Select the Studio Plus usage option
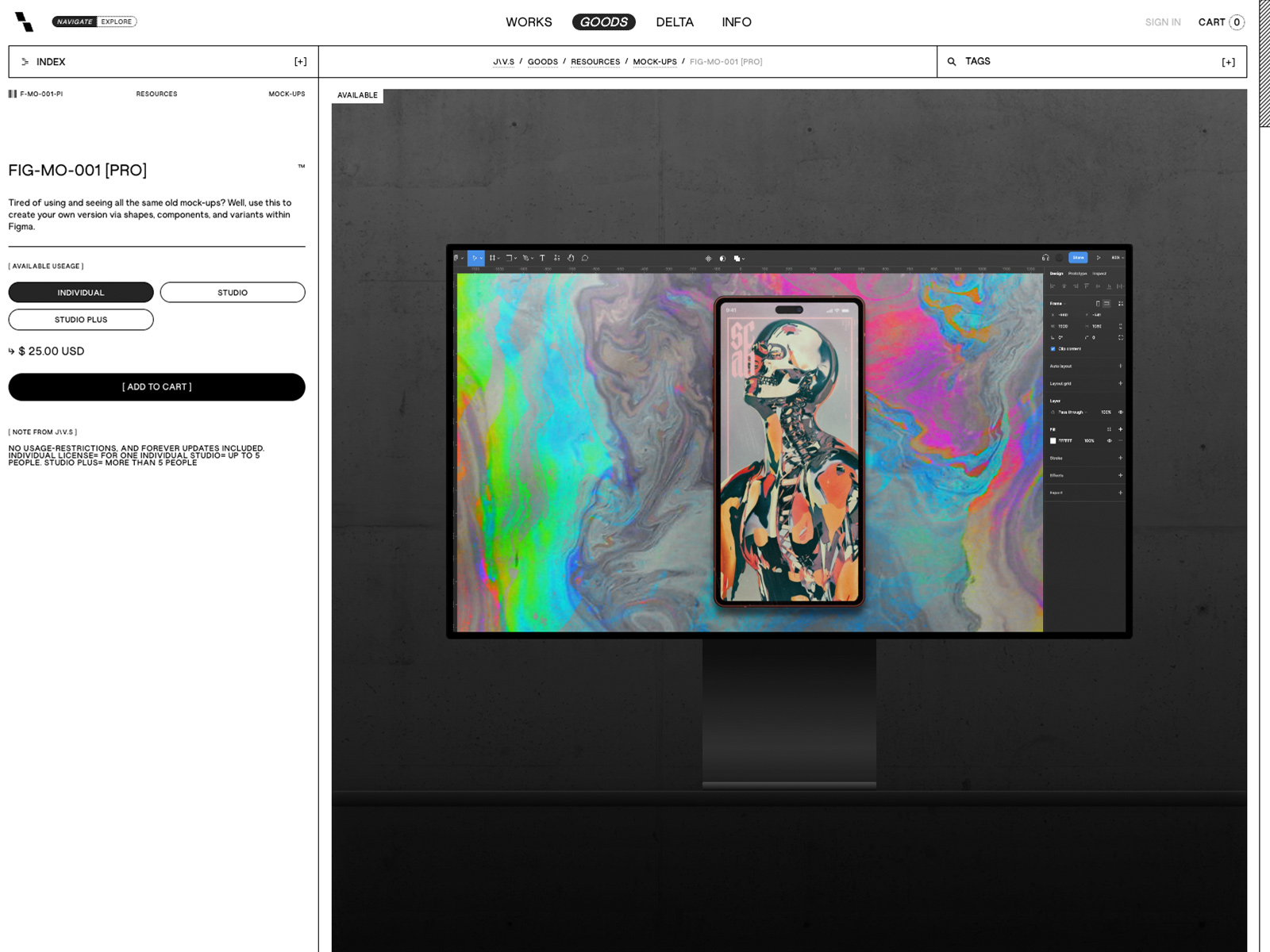 point(81,320)
